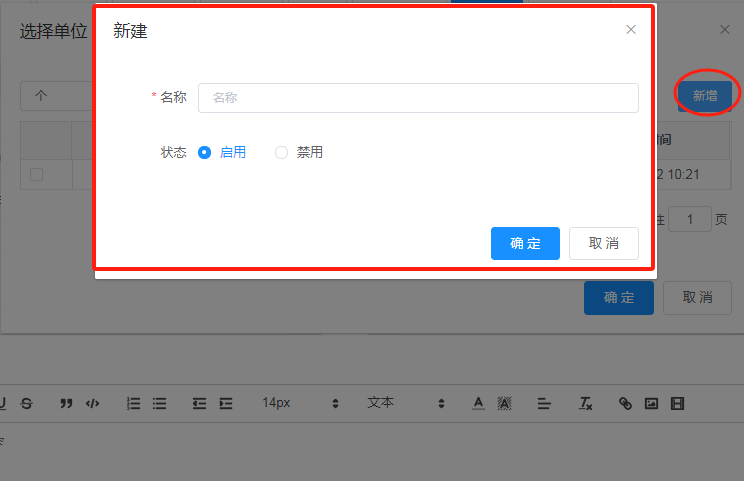Select the 禁用 radio option
The height and width of the screenshot is (481, 744).
[281, 153]
